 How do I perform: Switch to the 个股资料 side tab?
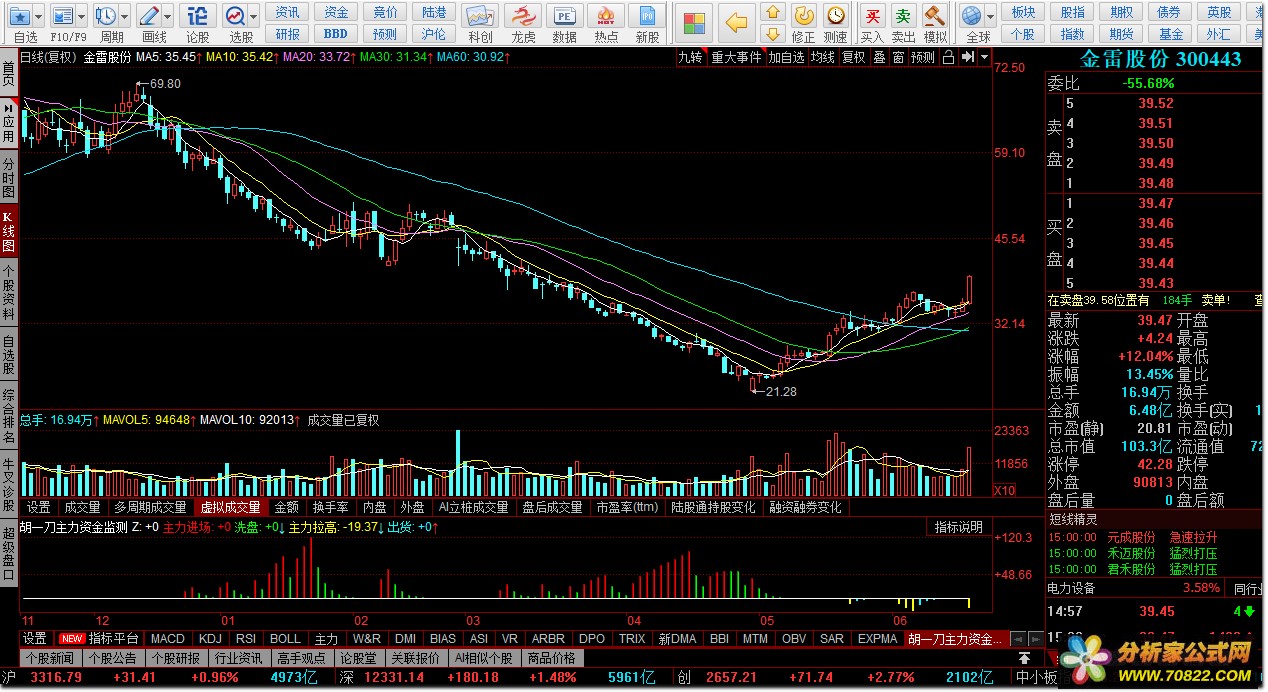pyautogui.click(x=9, y=293)
